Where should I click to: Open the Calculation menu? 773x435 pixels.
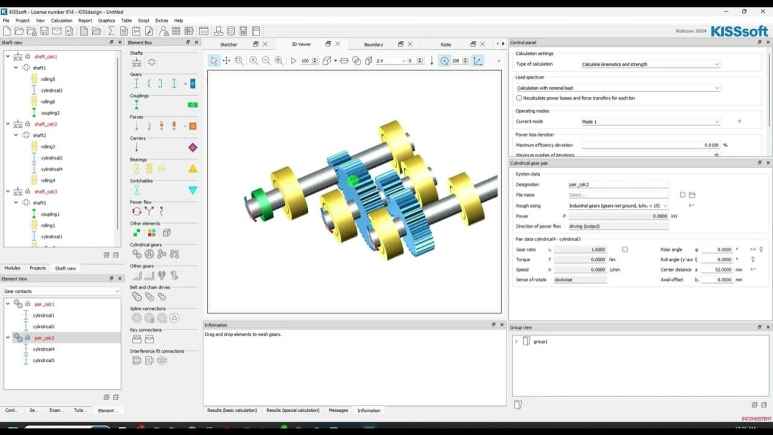click(61, 20)
